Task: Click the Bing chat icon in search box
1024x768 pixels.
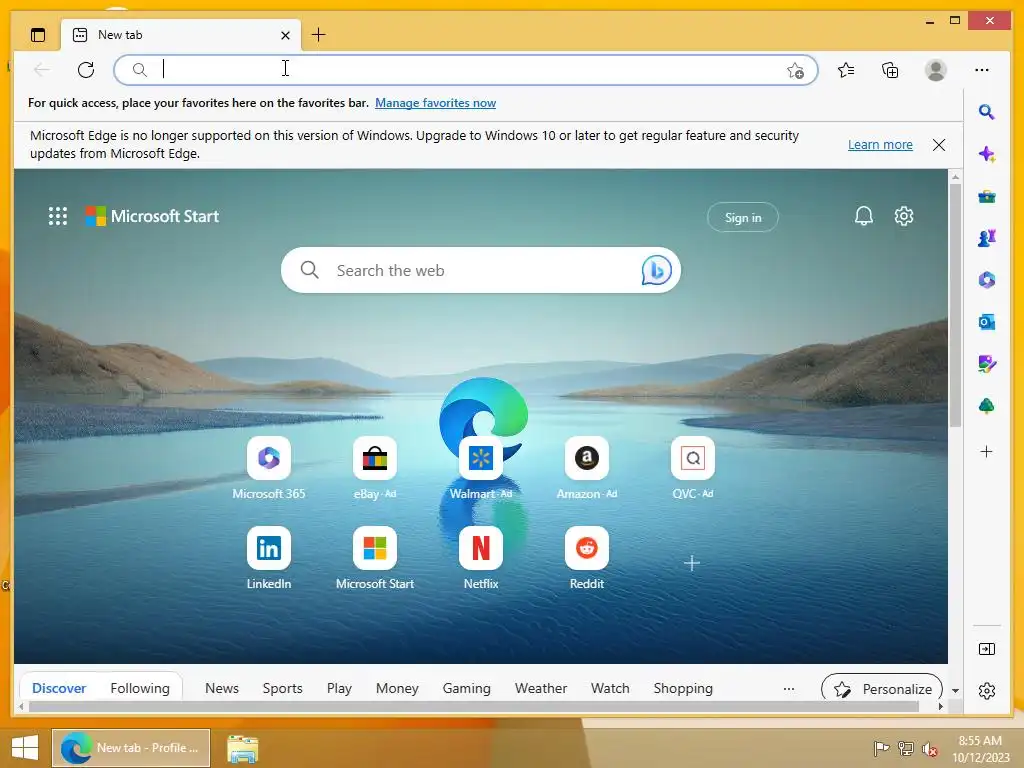Action: click(x=656, y=270)
